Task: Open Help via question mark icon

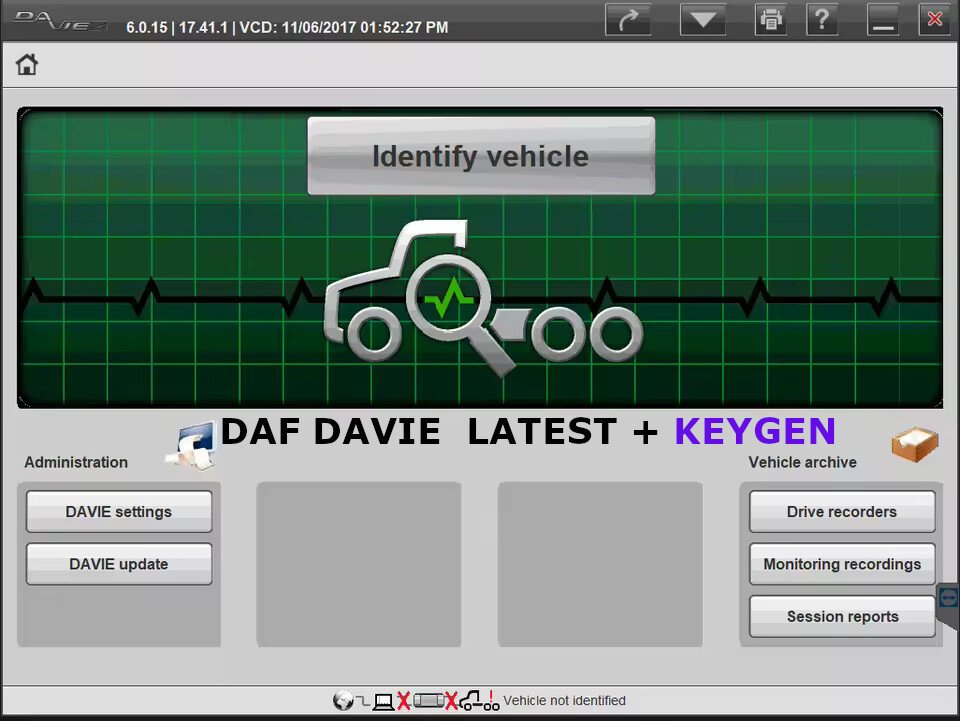Action: 822,19
